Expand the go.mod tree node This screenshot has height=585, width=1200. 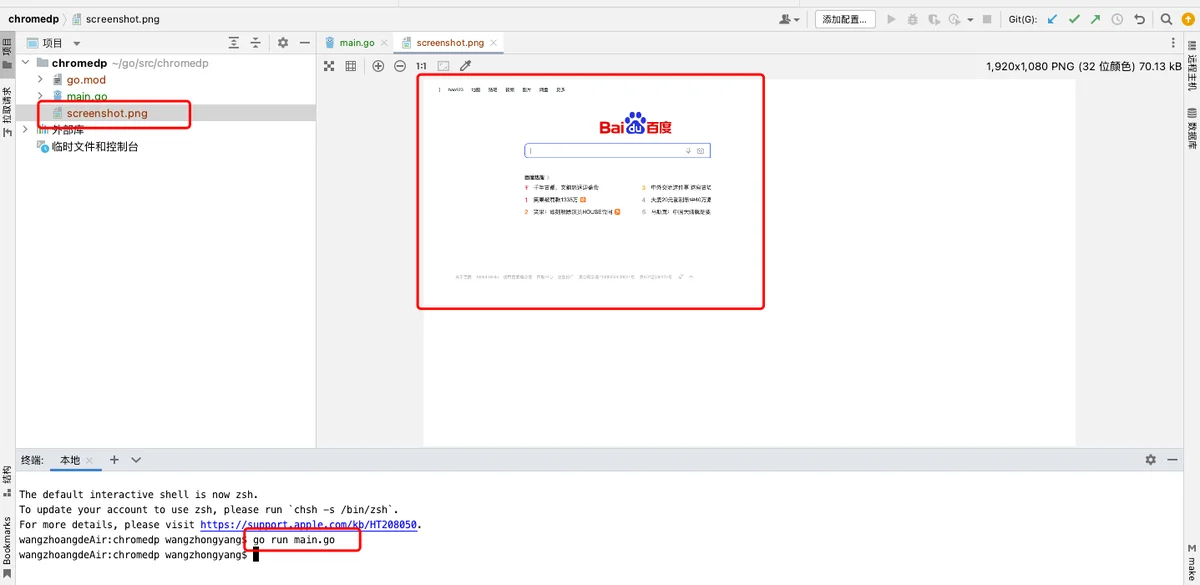[x=40, y=80]
